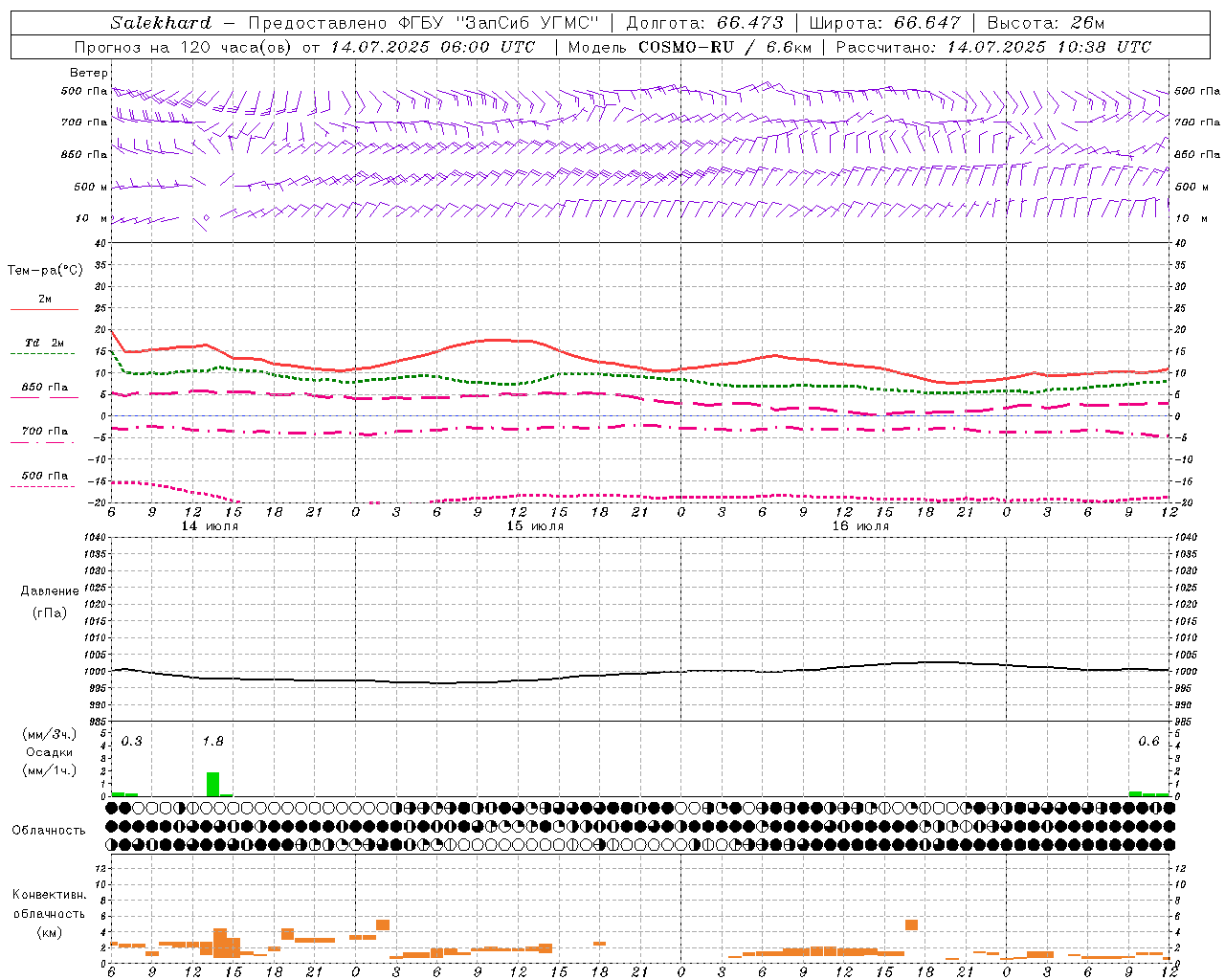Click the "Высота: 26м" header field
This screenshot has width=1225, height=980.
pyautogui.click(x=1046, y=23)
